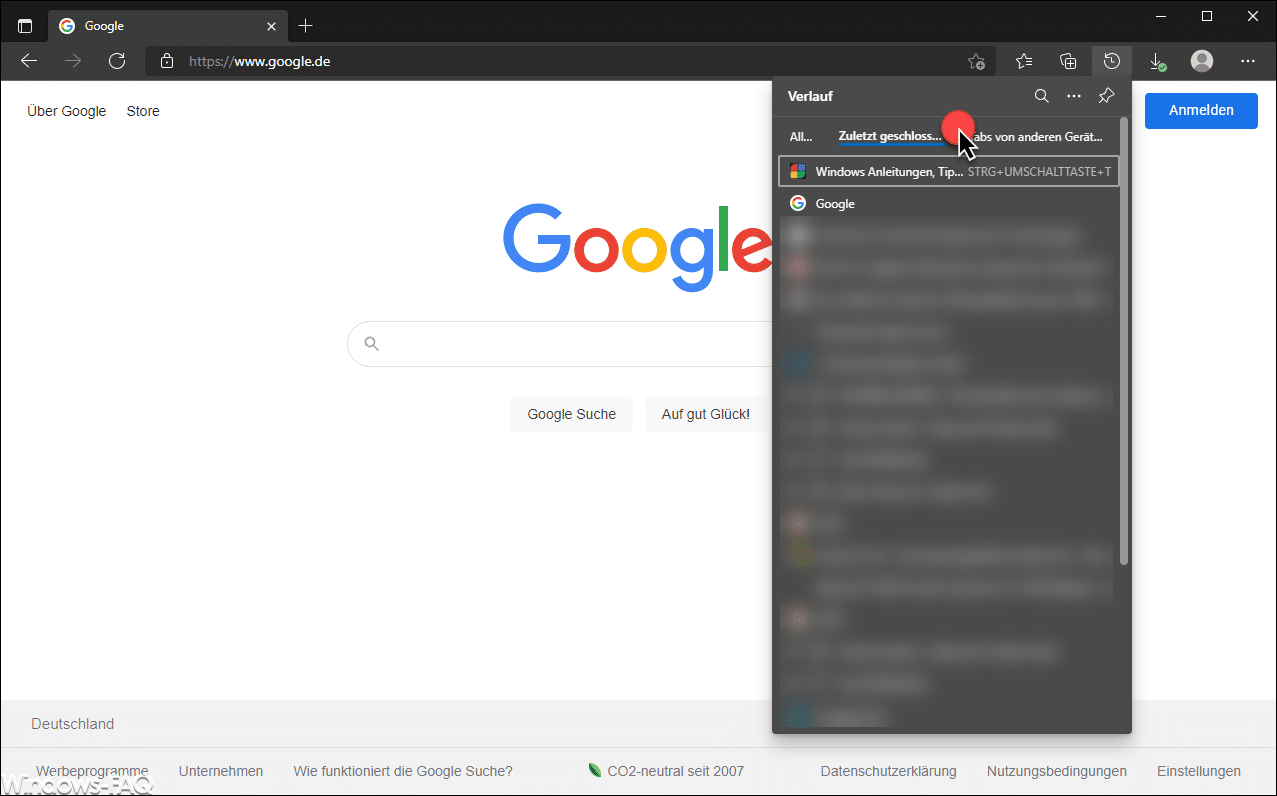Screen dimensions: 1277x796
Task: Add this page to favorites star
Action: [976, 61]
